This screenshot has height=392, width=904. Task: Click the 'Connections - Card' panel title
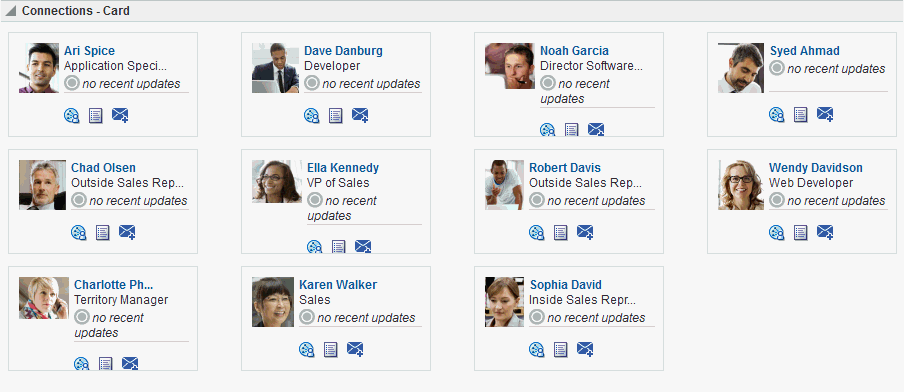click(76, 11)
